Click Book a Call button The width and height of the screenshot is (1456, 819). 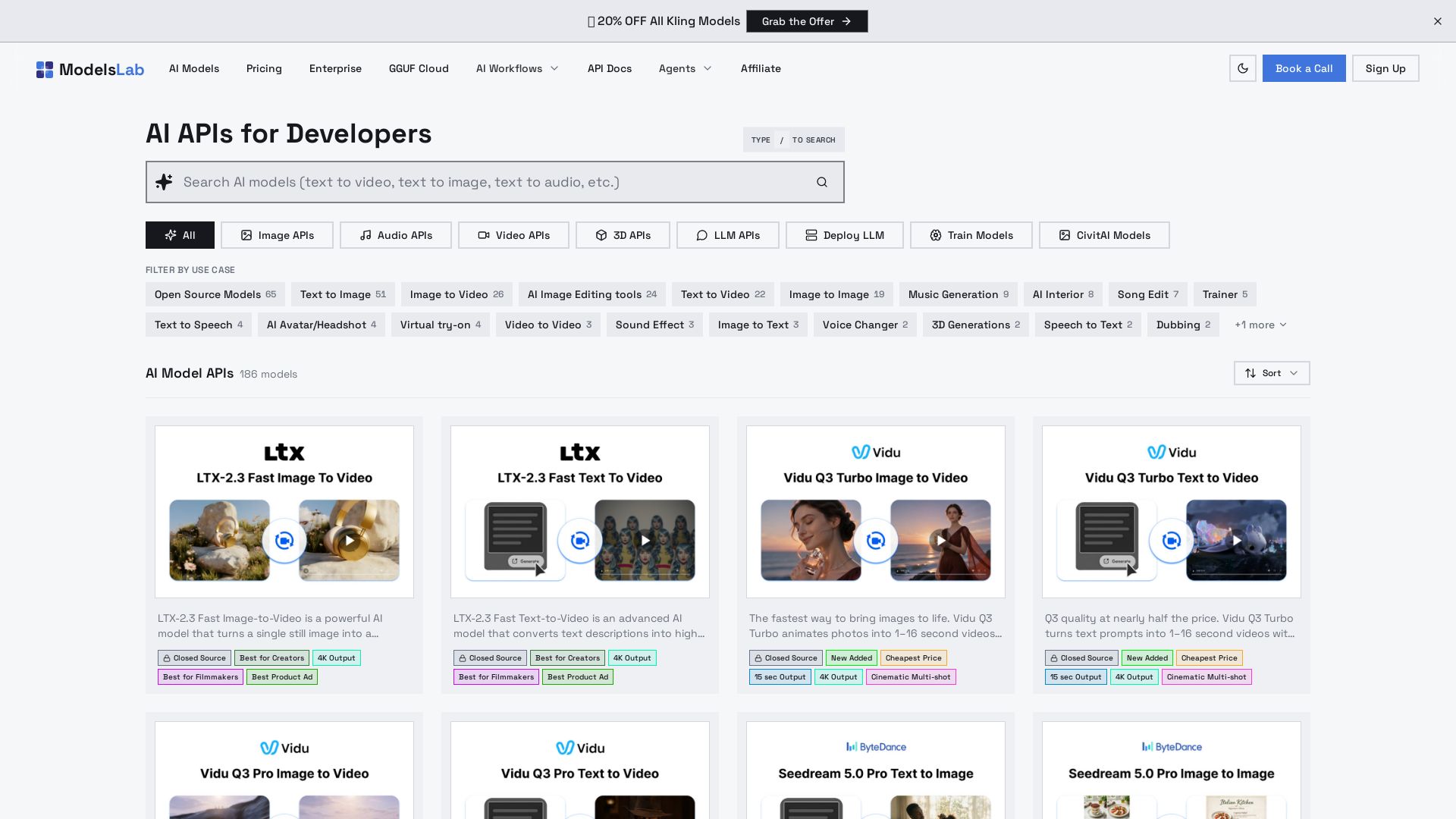[1304, 68]
